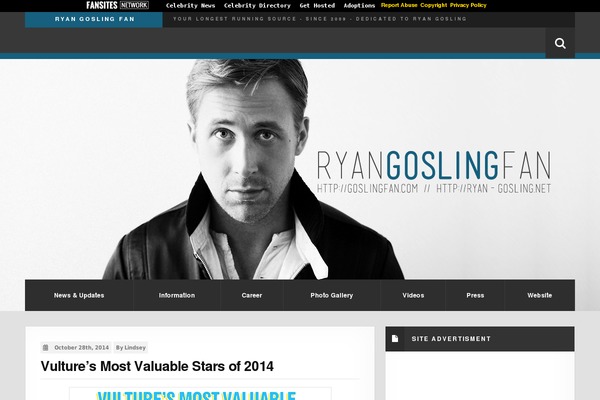Screen dimensions: 600x400
Task: Click the Get Hosted link
Action: click(317, 5)
